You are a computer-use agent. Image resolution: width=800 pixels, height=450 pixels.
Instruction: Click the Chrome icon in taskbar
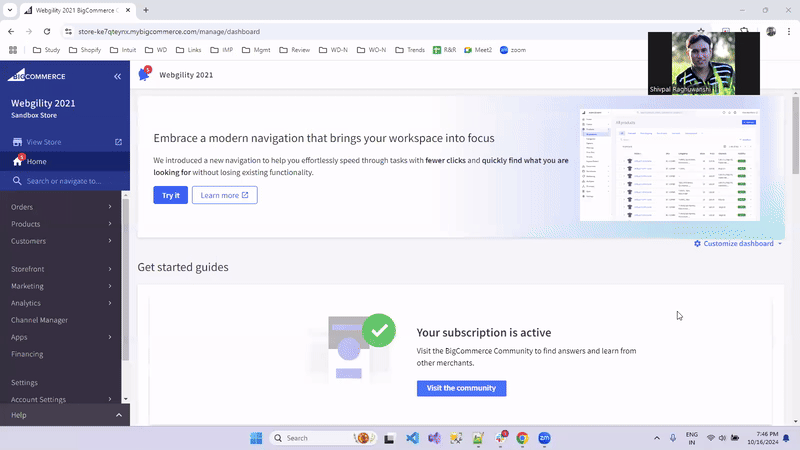tap(523, 438)
